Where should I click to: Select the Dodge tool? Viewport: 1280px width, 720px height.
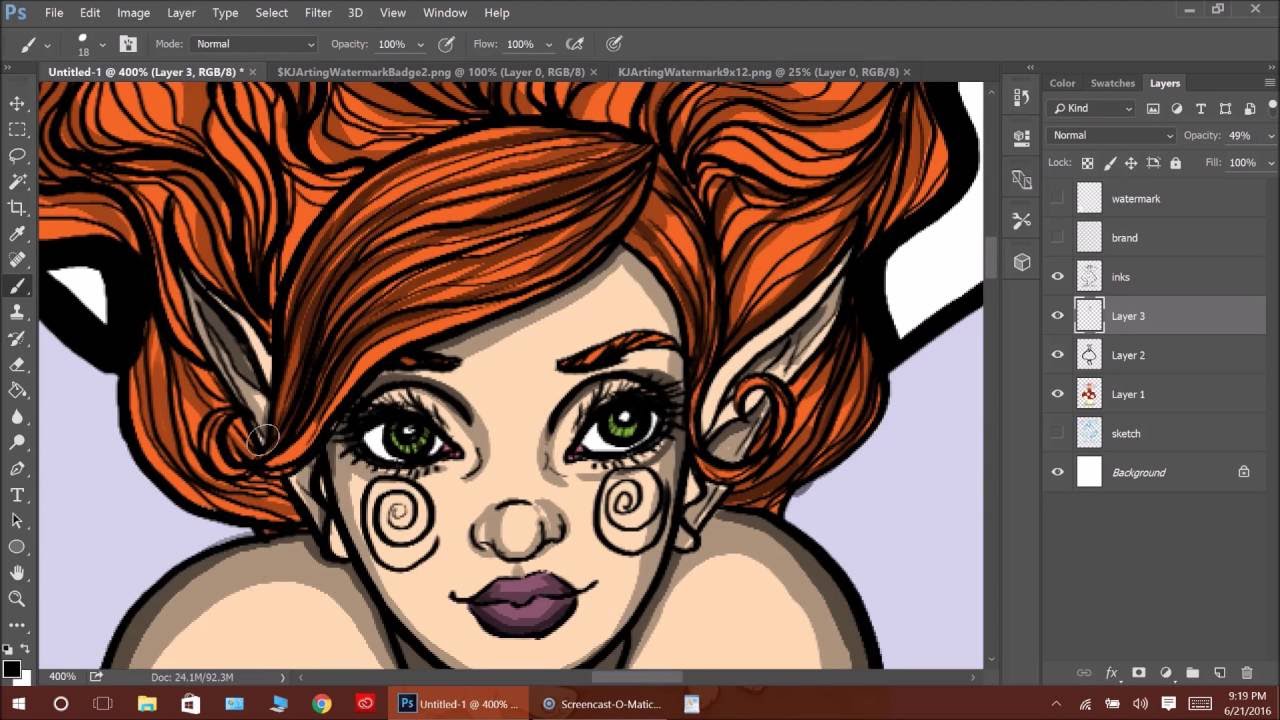tap(17, 442)
